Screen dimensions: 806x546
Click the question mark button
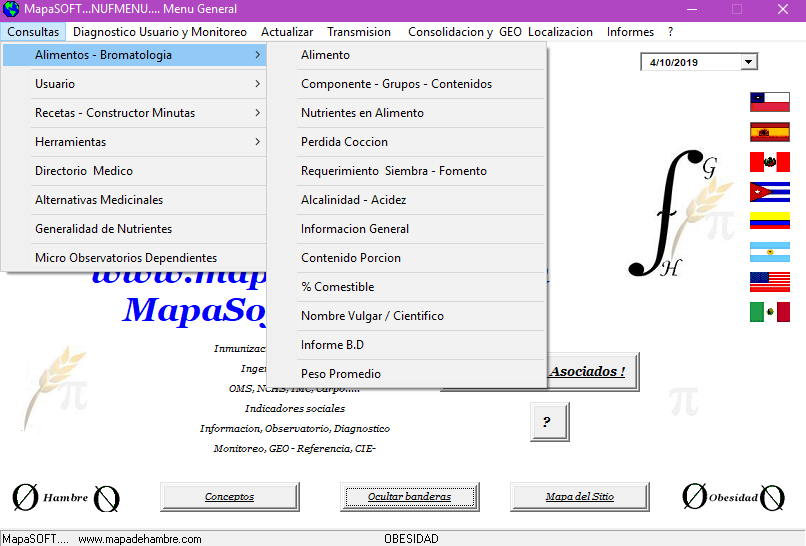click(549, 422)
